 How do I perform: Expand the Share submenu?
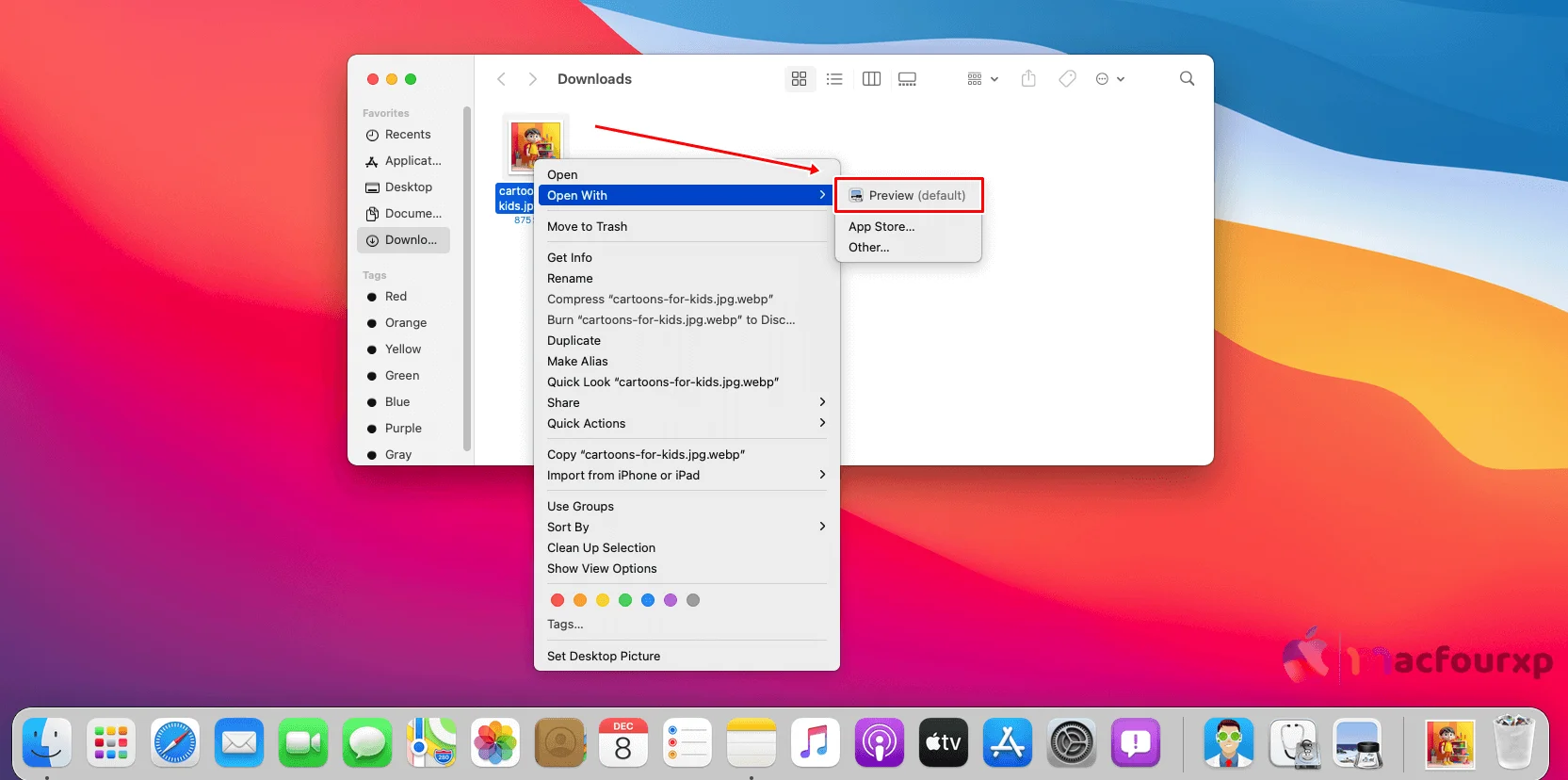pyautogui.click(x=687, y=402)
